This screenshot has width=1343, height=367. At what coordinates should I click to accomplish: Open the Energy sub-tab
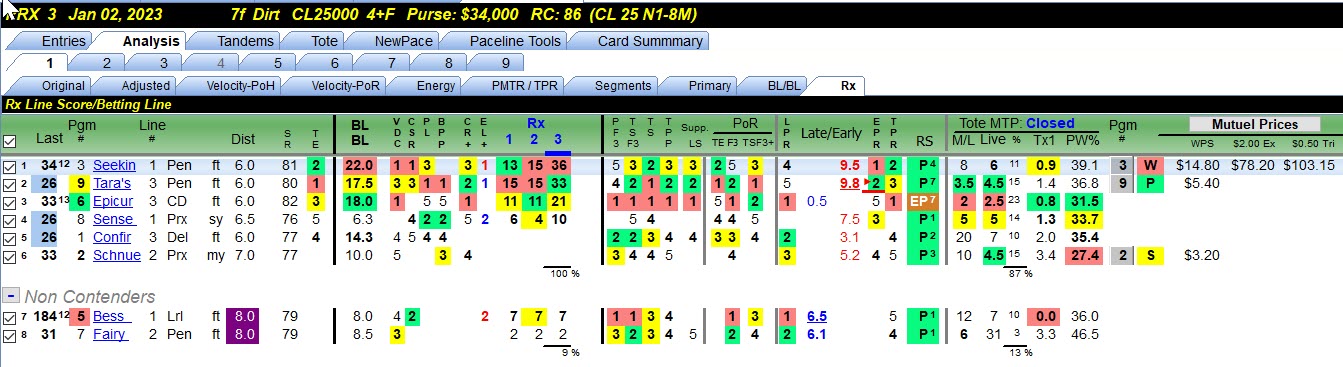(x=435, y=85)
